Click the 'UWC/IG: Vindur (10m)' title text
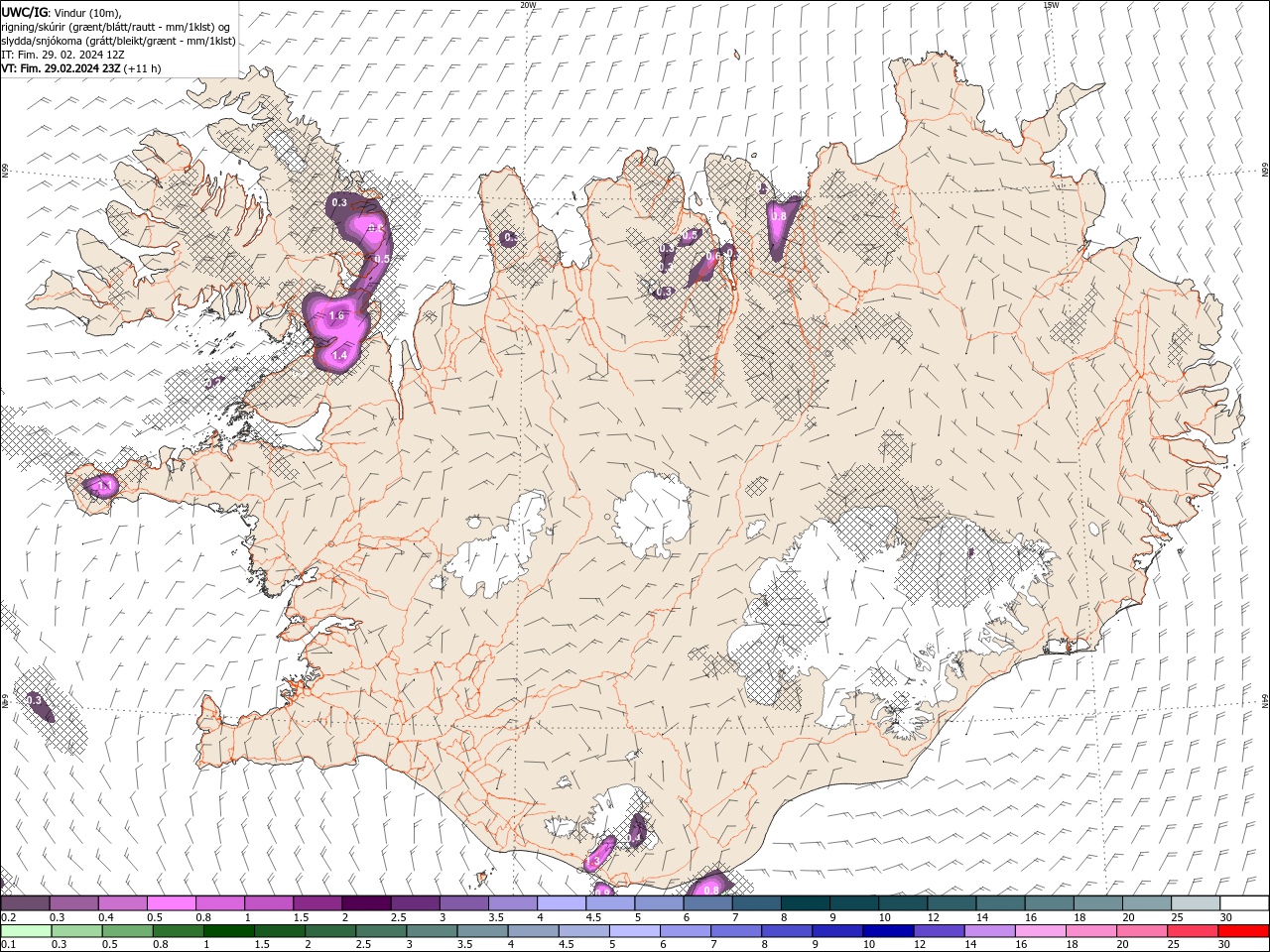Viewport: 1270px width, 952px height. (63, 12)
